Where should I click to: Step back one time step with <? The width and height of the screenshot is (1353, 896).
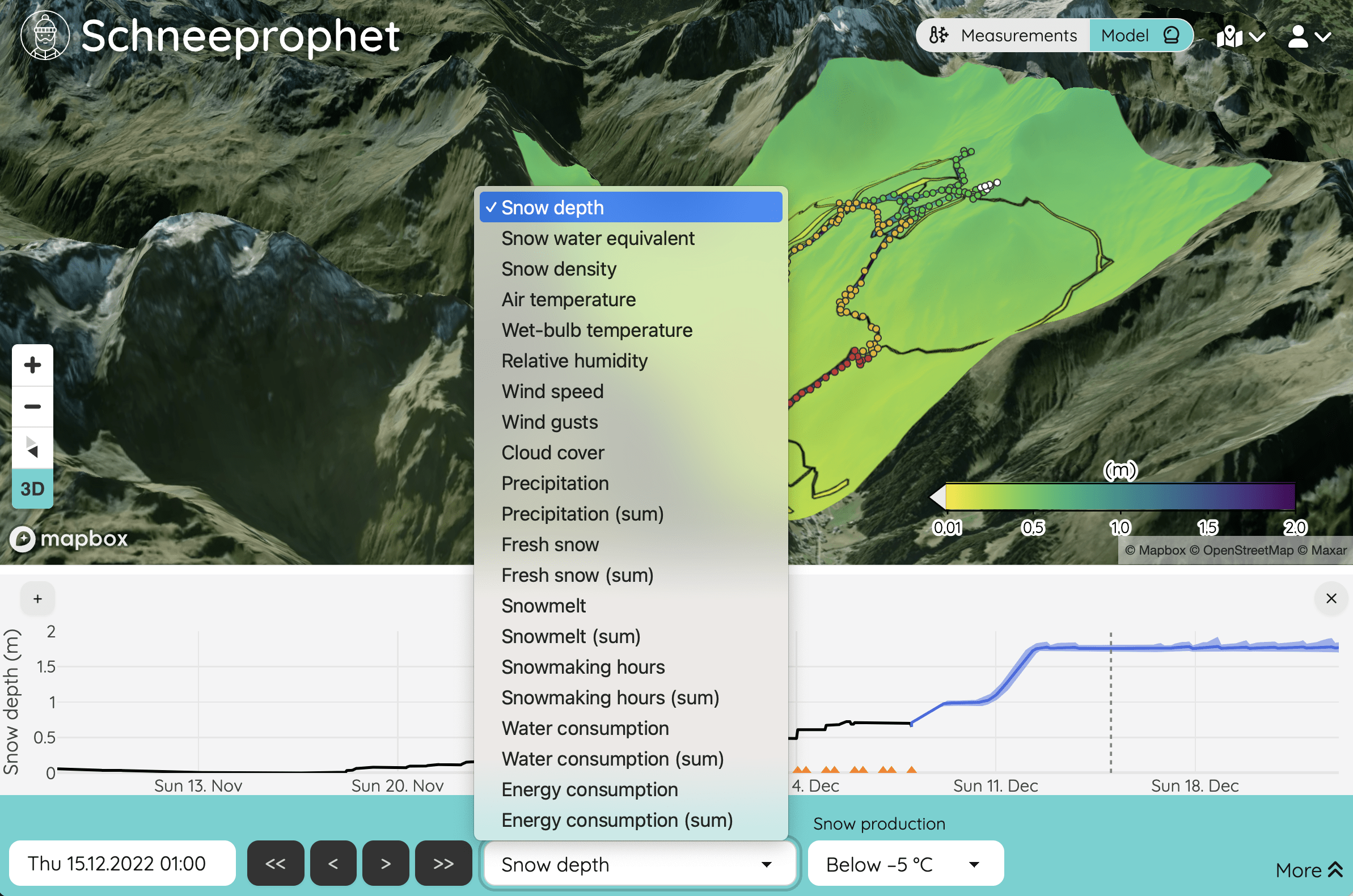[333, 864]
